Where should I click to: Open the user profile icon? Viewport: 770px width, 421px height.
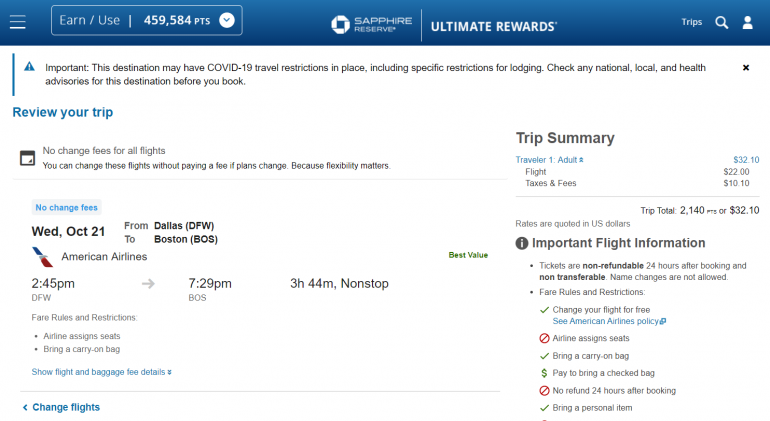[x=747, y=22]
